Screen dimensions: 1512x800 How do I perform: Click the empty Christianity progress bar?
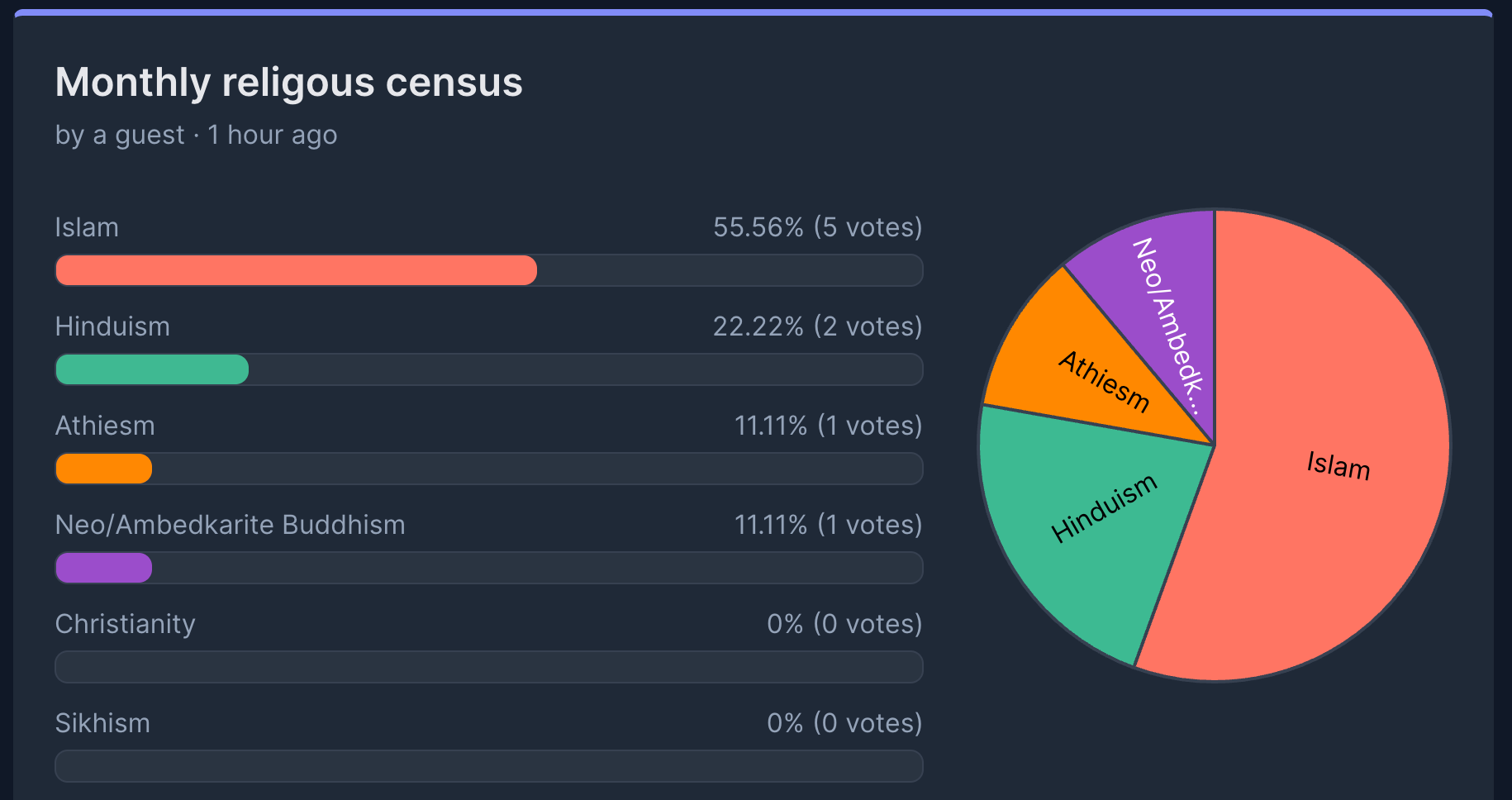click(x=488, y=667)
